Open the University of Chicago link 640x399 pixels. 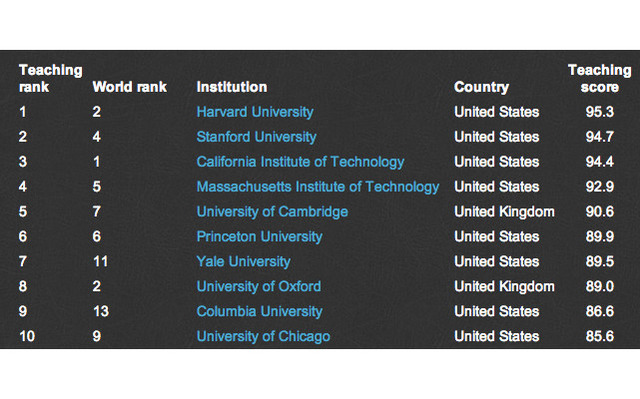(x=263, y=336)
